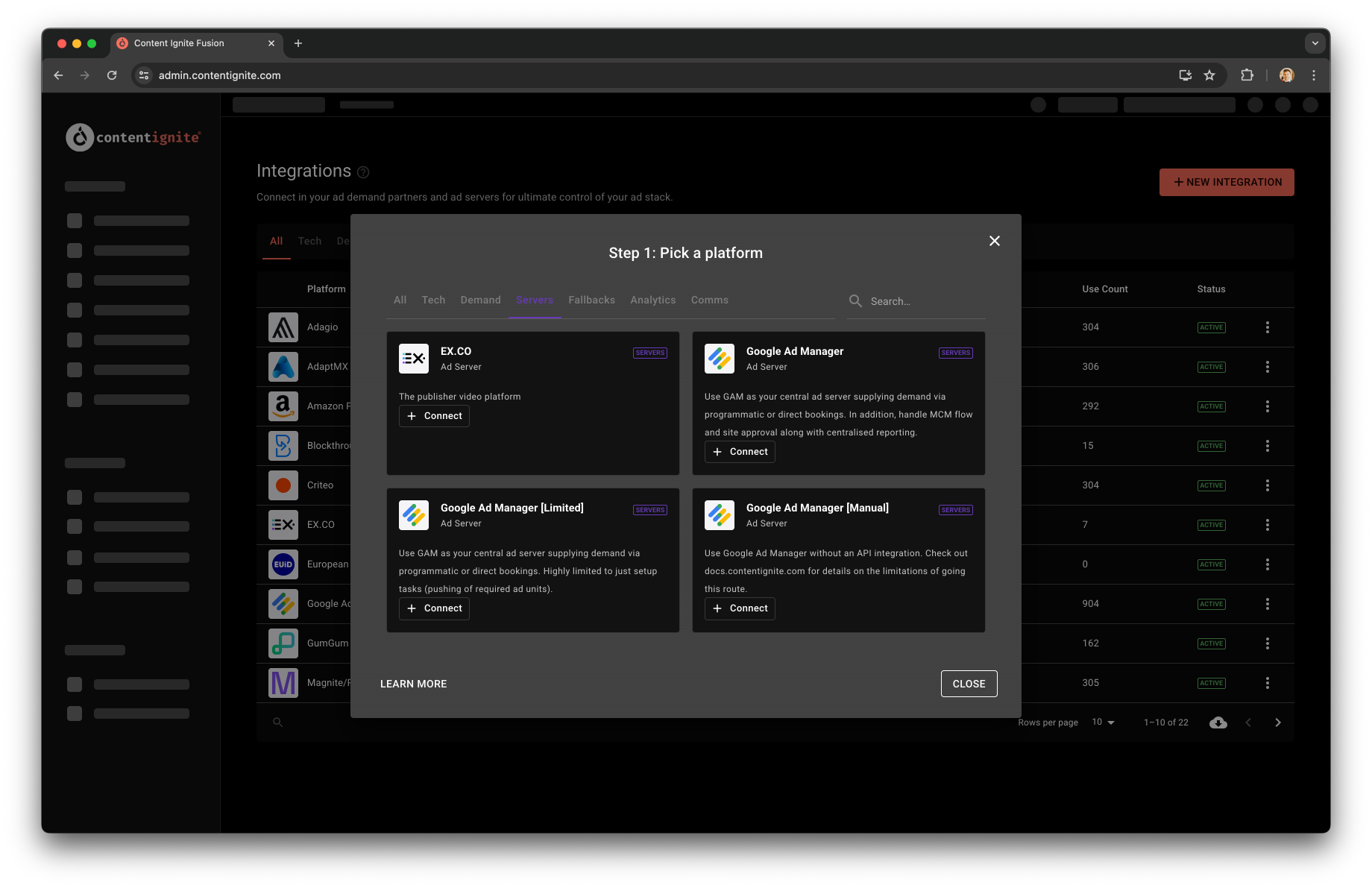Connect Google Ad Manager [Limited]
Screen dimensions: 1372x888
point(434,608)
